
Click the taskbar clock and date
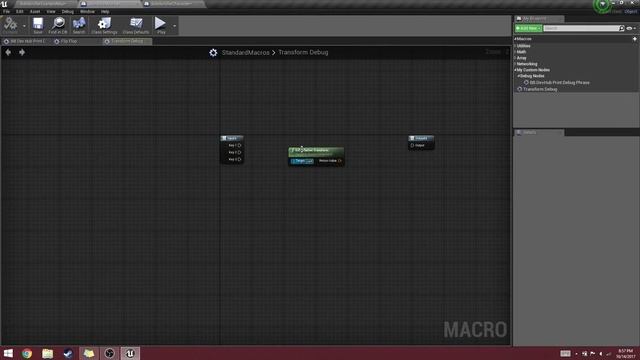click(625, 353)
